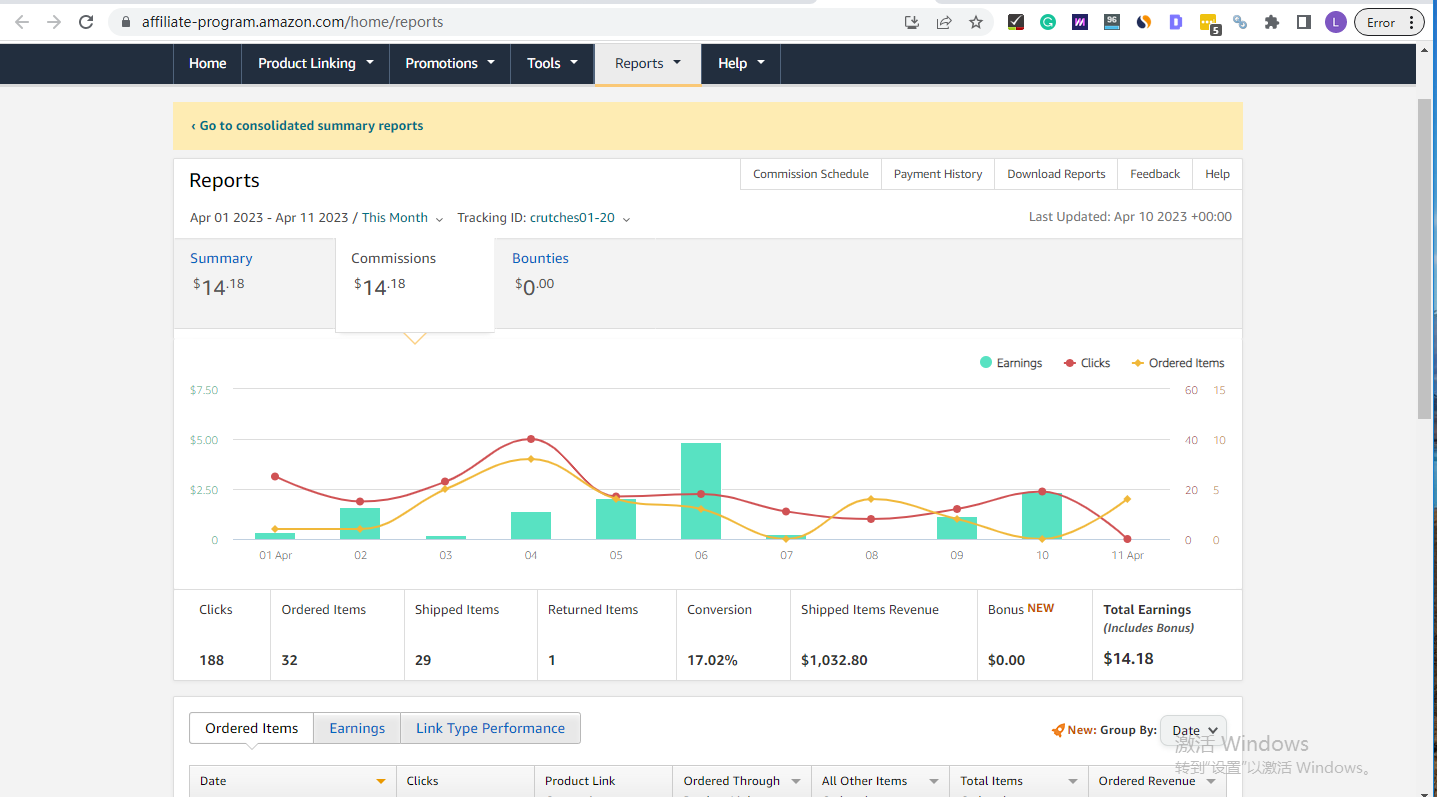1437x797 pixels.
Task: Click the Last Updated Apr 10 2023 text
Action: coord(1130,217)
